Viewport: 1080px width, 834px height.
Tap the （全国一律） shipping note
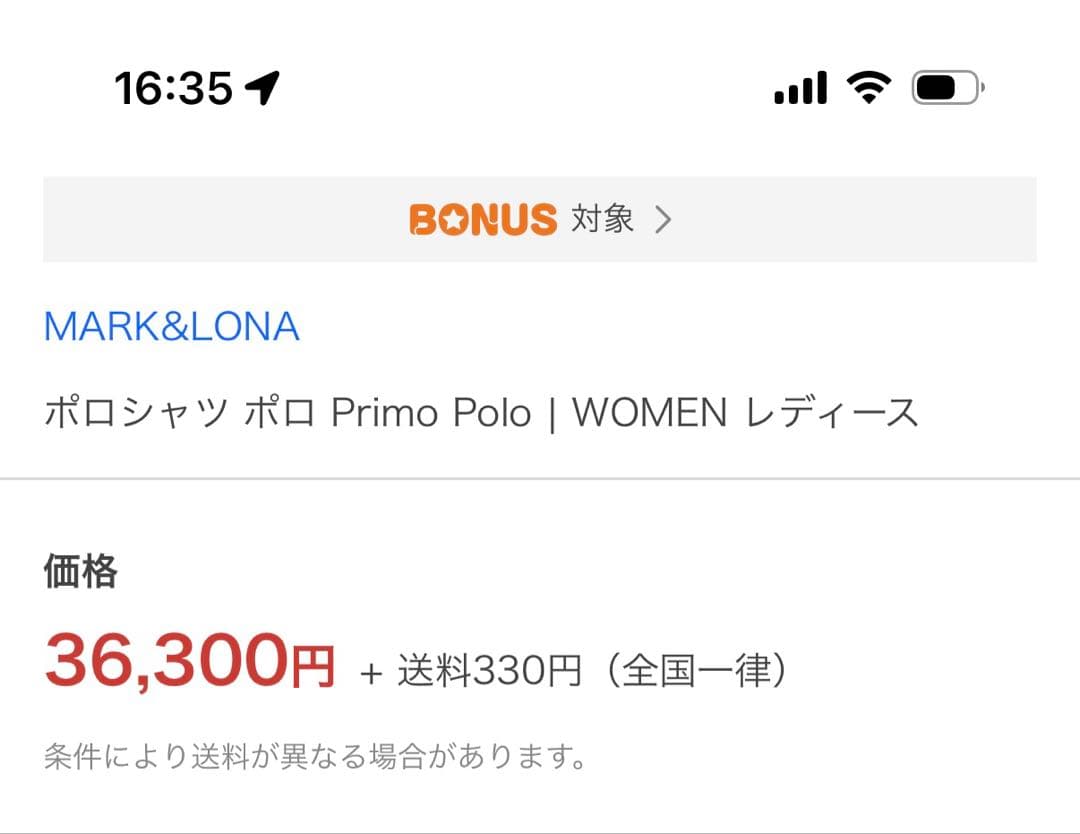(694, 670)
